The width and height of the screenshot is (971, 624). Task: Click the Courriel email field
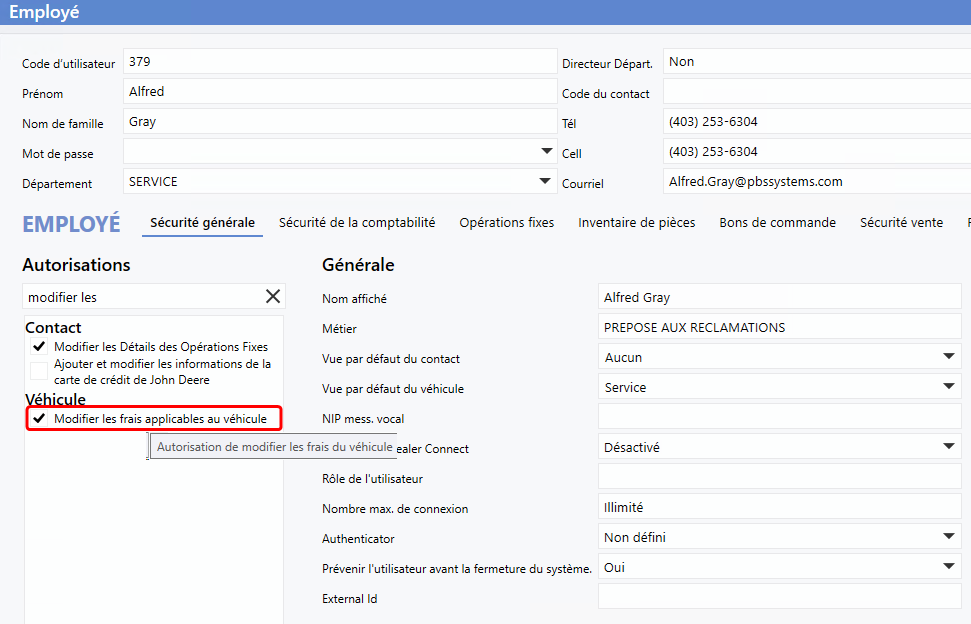[815, 182]
